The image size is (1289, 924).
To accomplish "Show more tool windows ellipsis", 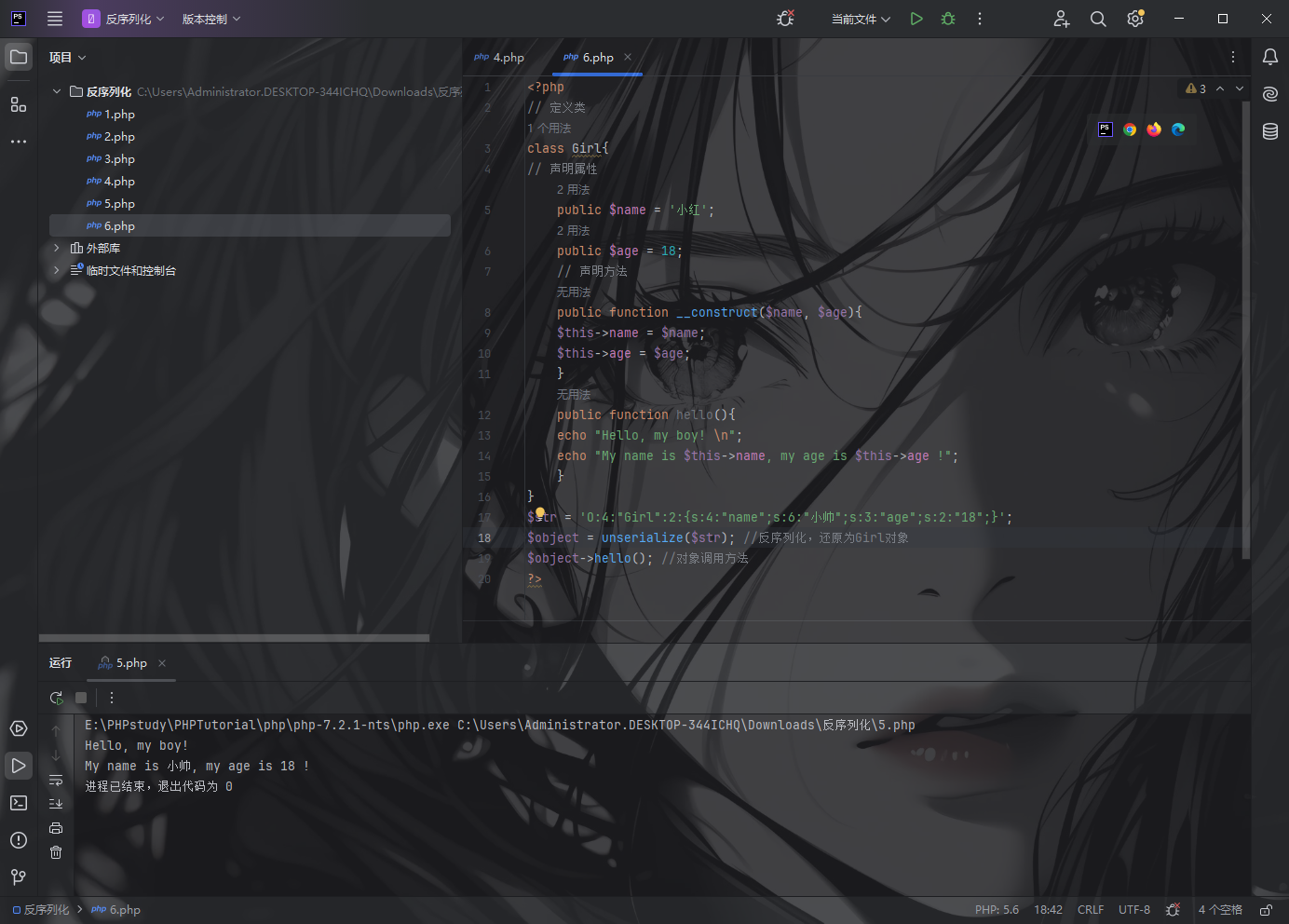I will (19, 142).
